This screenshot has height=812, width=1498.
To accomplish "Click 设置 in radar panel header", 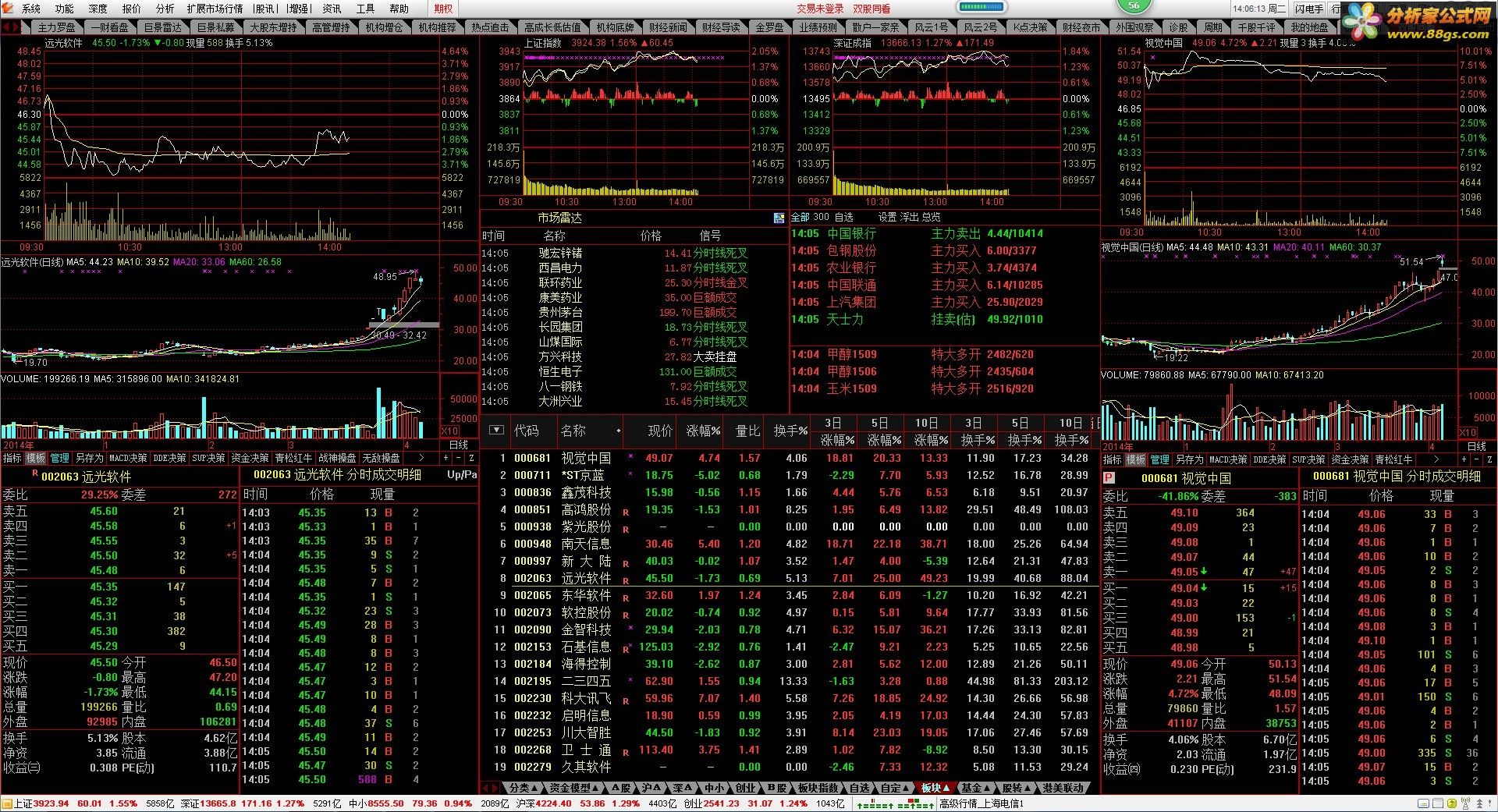I will [887, 217].
